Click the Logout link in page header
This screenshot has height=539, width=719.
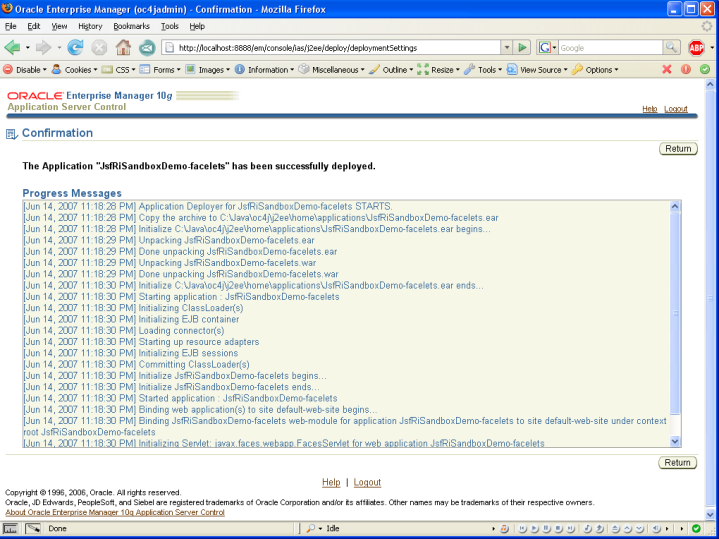(675, 109)
